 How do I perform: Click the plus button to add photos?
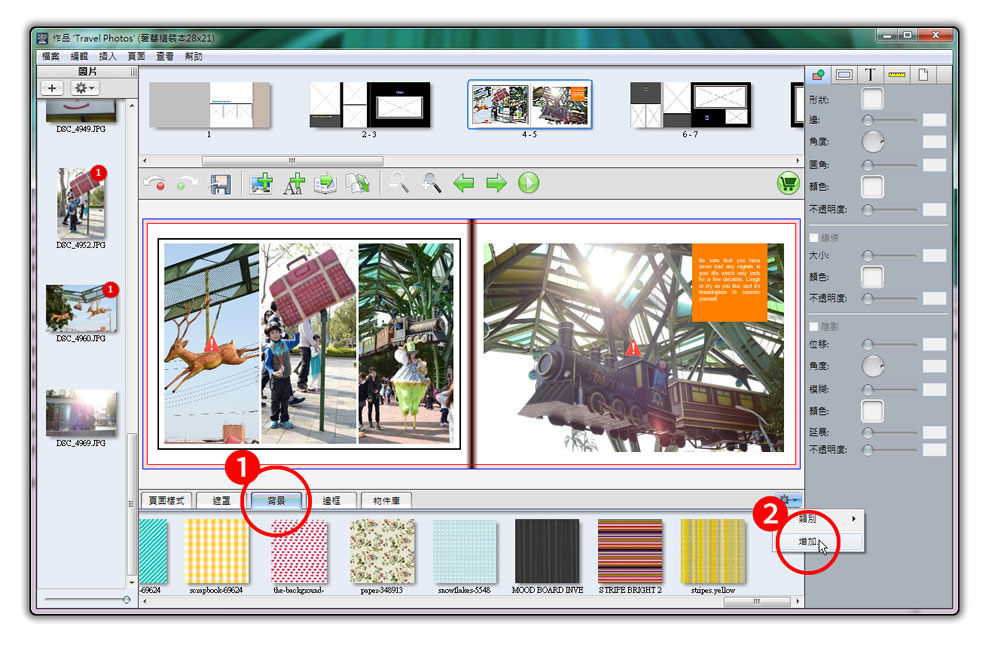pyautogui.click(x=52, y=88)
